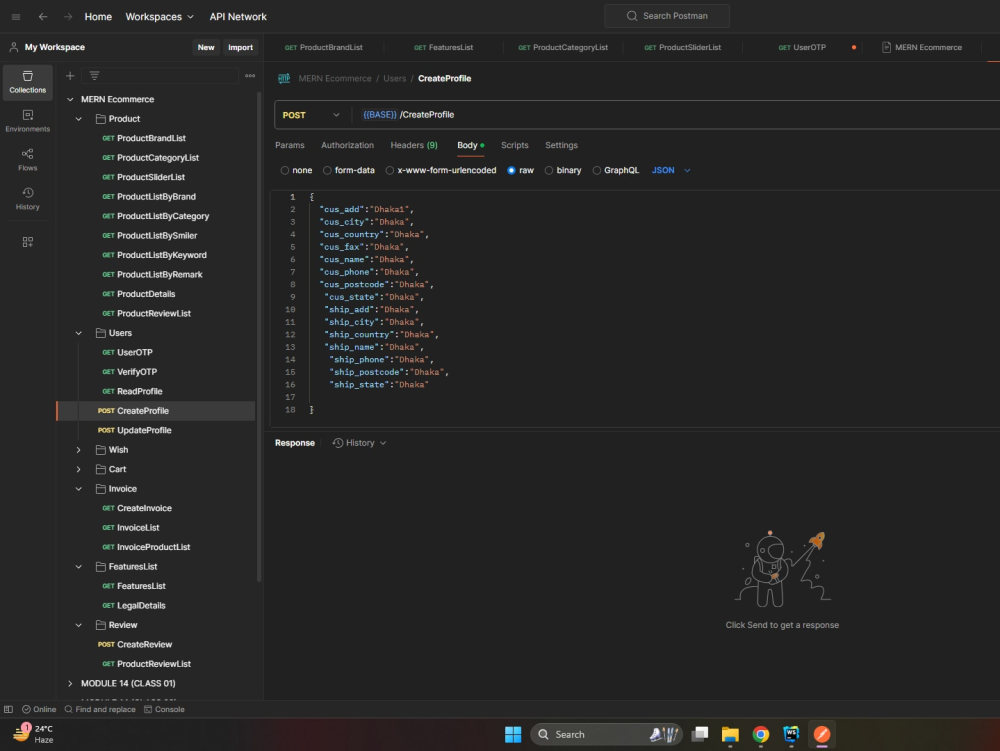
Task: Collapse the MERN Ecommerce collection
Action: point(70,99)
